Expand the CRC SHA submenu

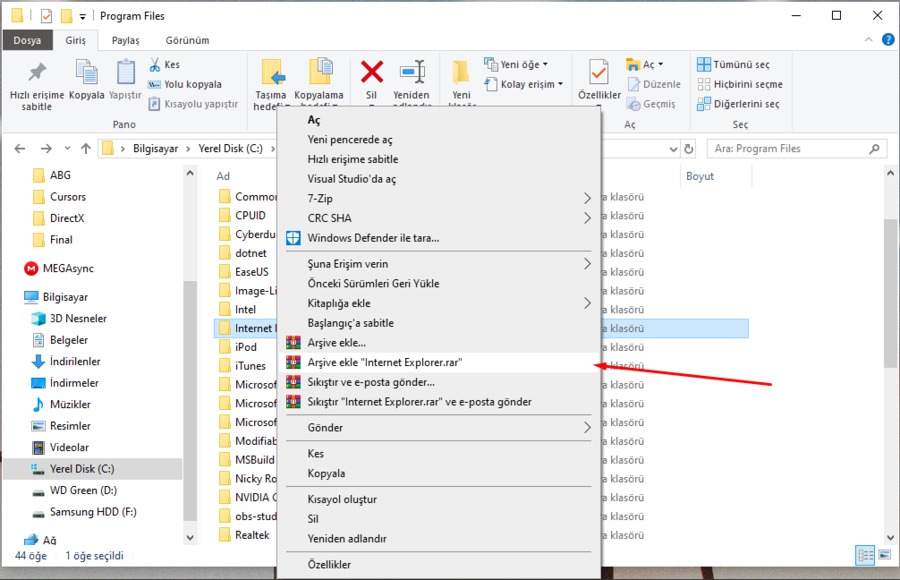(439, 218)
